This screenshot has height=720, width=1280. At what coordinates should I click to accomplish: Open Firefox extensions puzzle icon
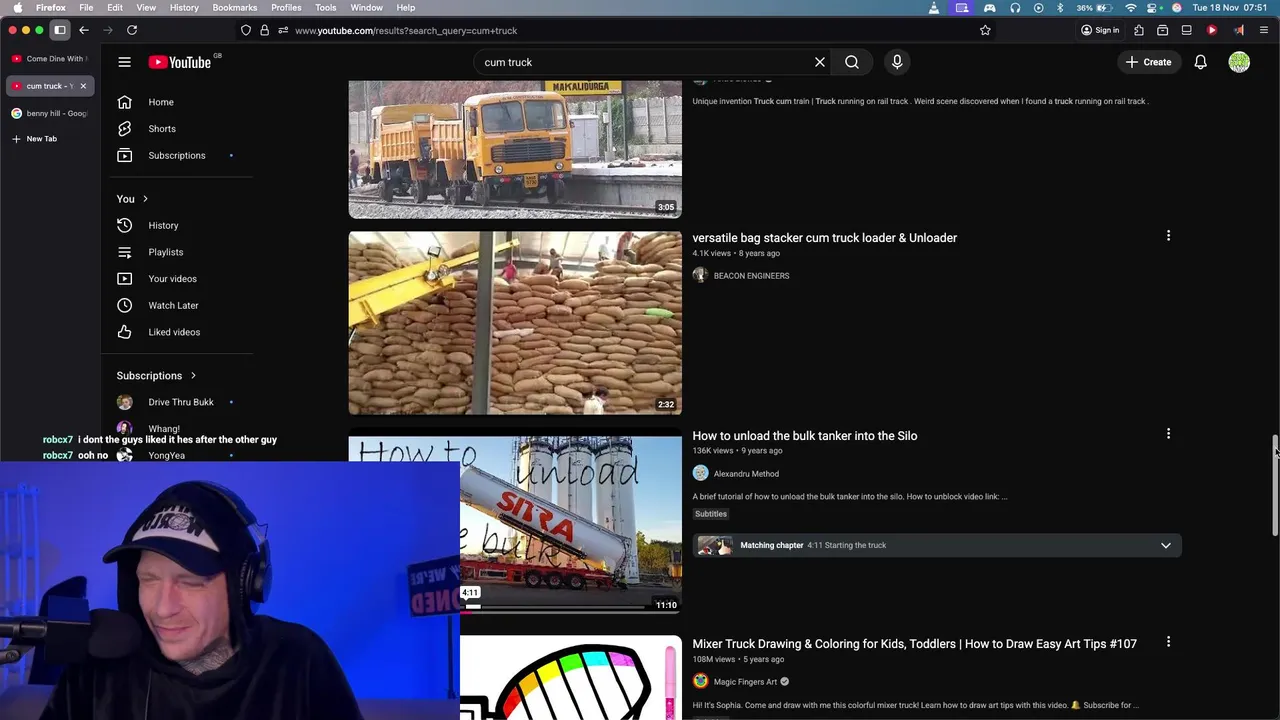[x=1139, y=30]
